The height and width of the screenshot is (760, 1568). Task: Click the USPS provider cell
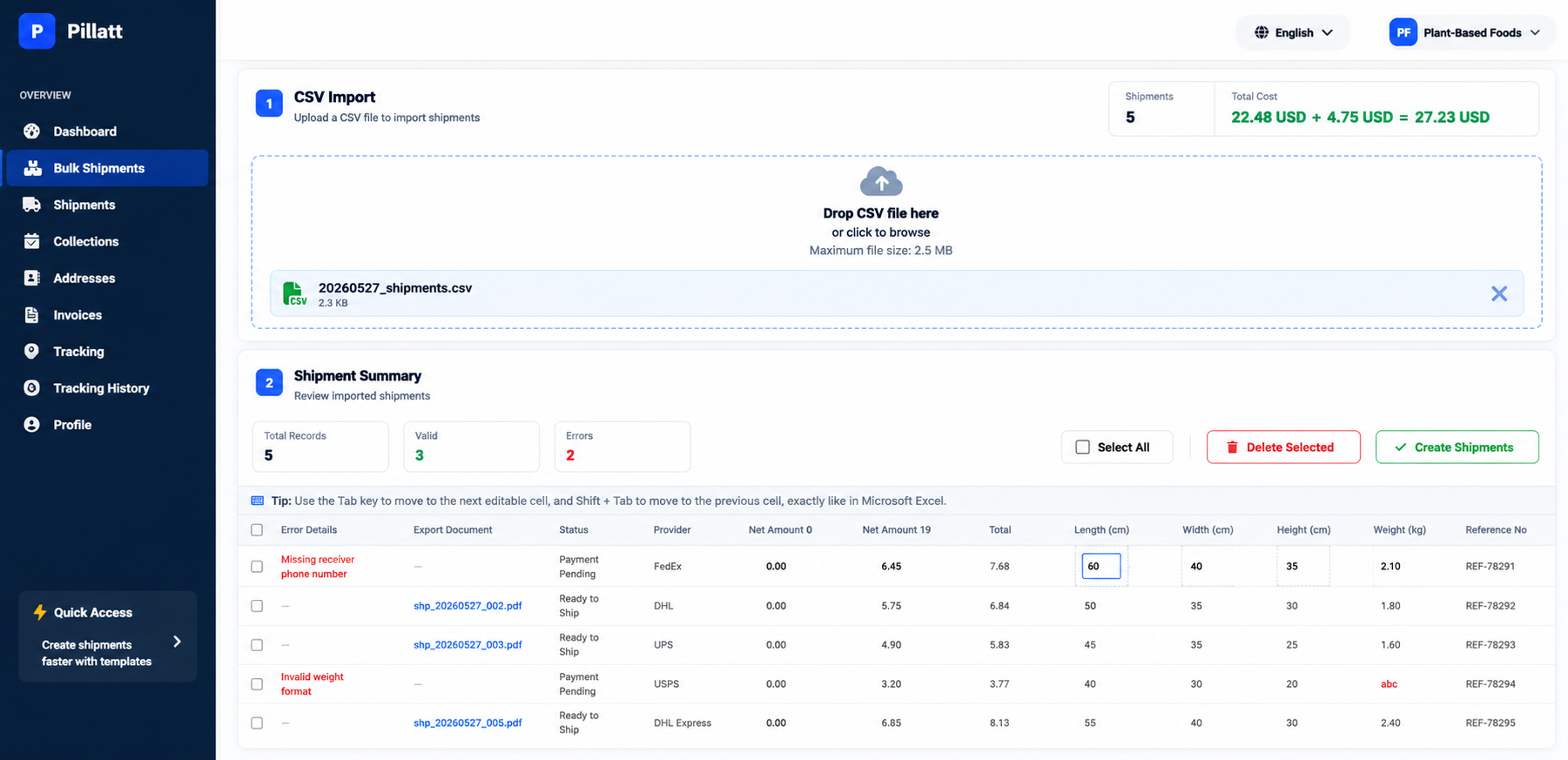click(666, 684)
